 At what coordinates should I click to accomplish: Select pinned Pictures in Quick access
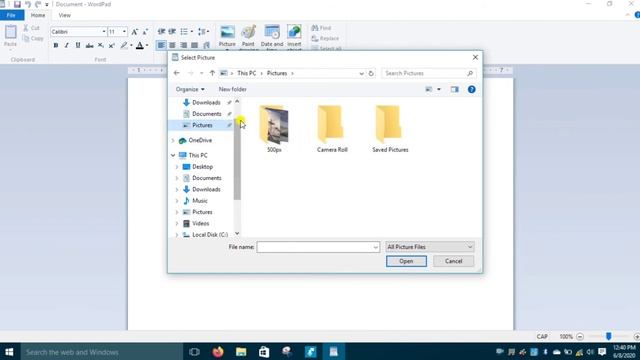(202, 125)
